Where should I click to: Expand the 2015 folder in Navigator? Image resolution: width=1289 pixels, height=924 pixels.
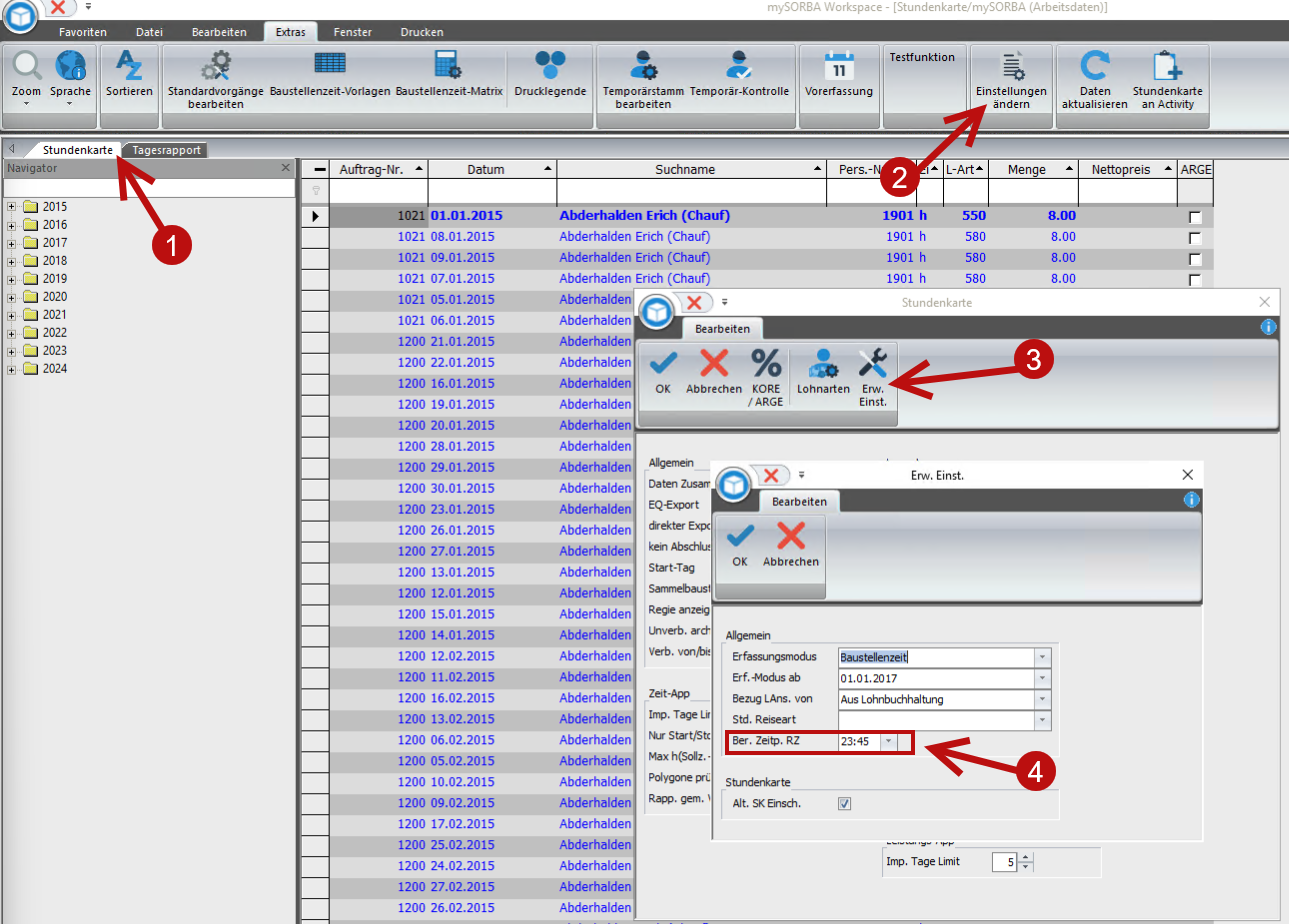[12, 207]
